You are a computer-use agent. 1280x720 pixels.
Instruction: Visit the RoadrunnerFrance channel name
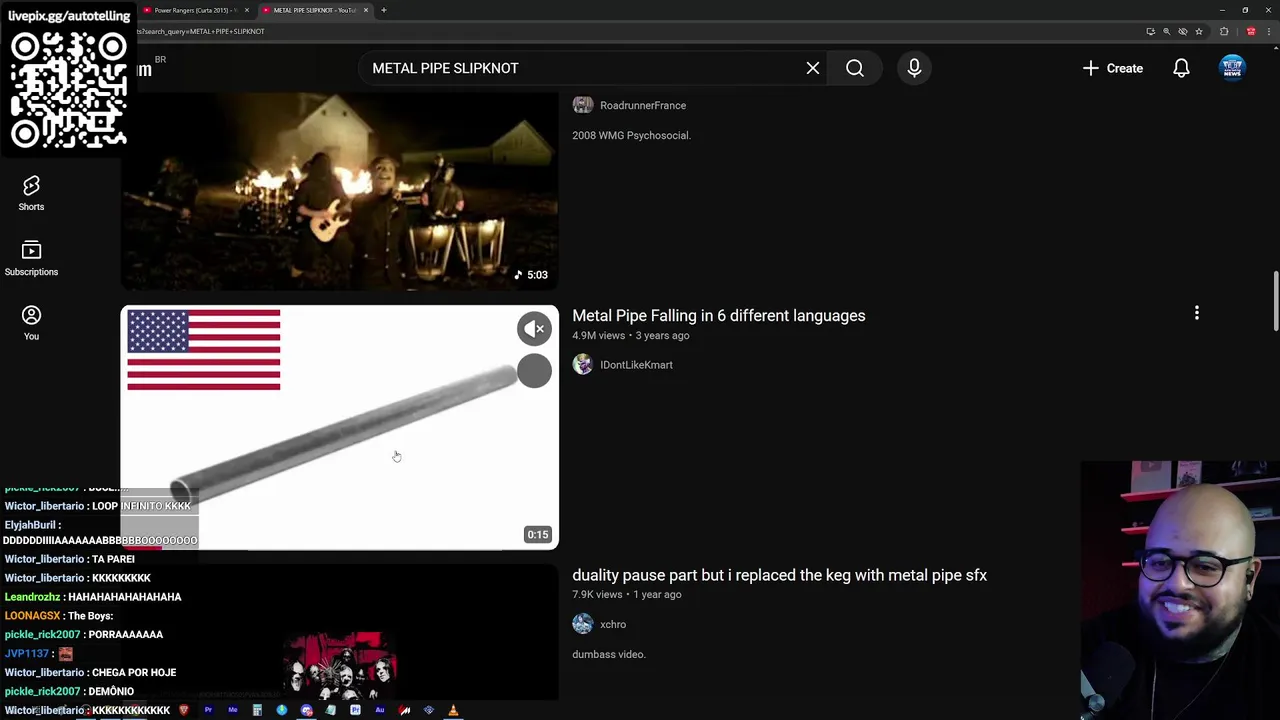643,105
